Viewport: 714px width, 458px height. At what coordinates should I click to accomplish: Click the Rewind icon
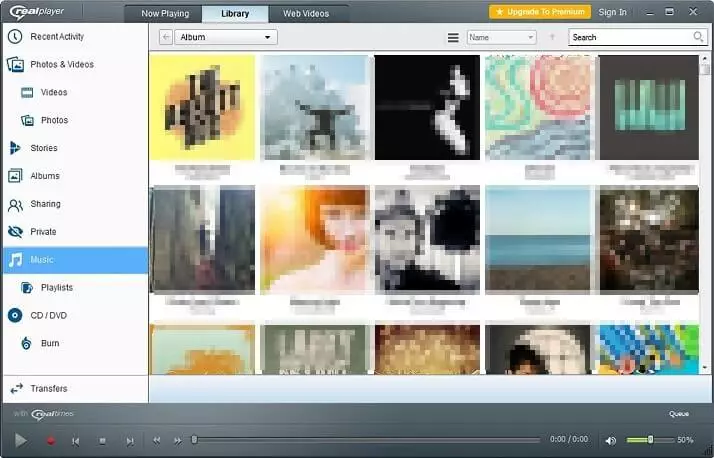[x=156, y=440]
